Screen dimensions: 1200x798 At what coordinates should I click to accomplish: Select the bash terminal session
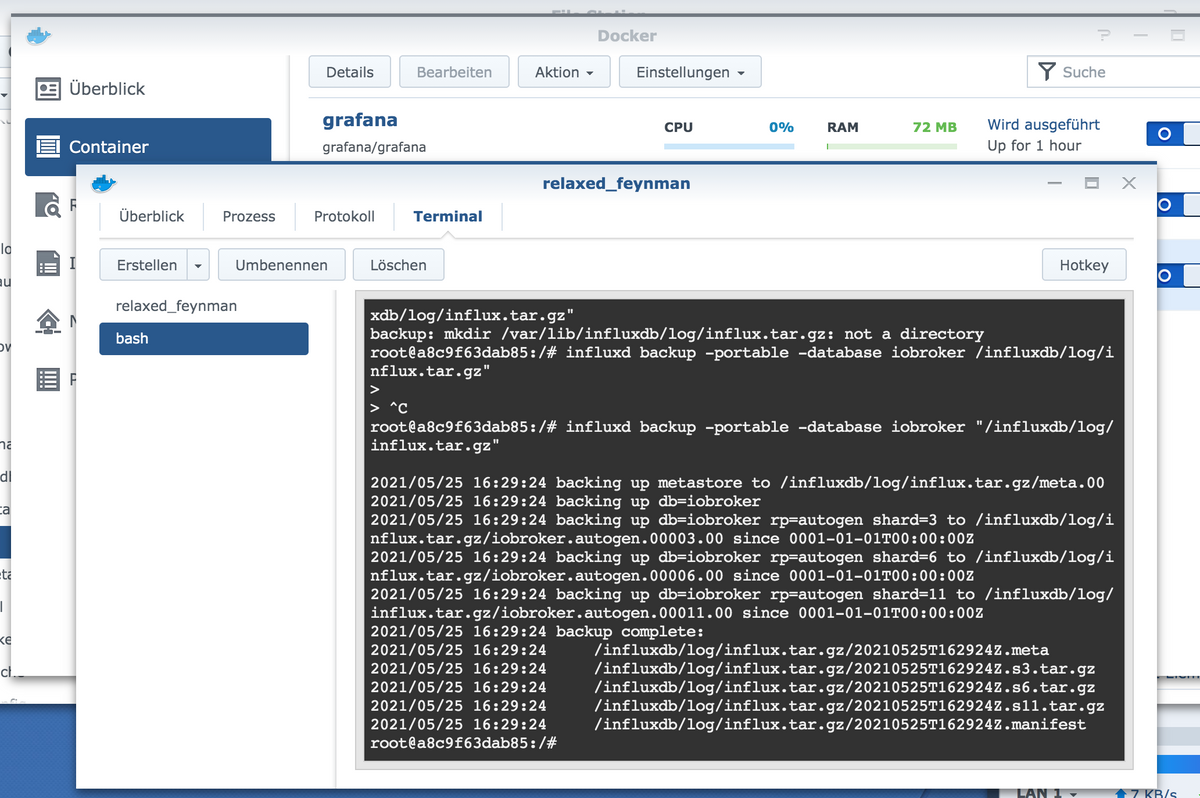click(x=204, y=339)
